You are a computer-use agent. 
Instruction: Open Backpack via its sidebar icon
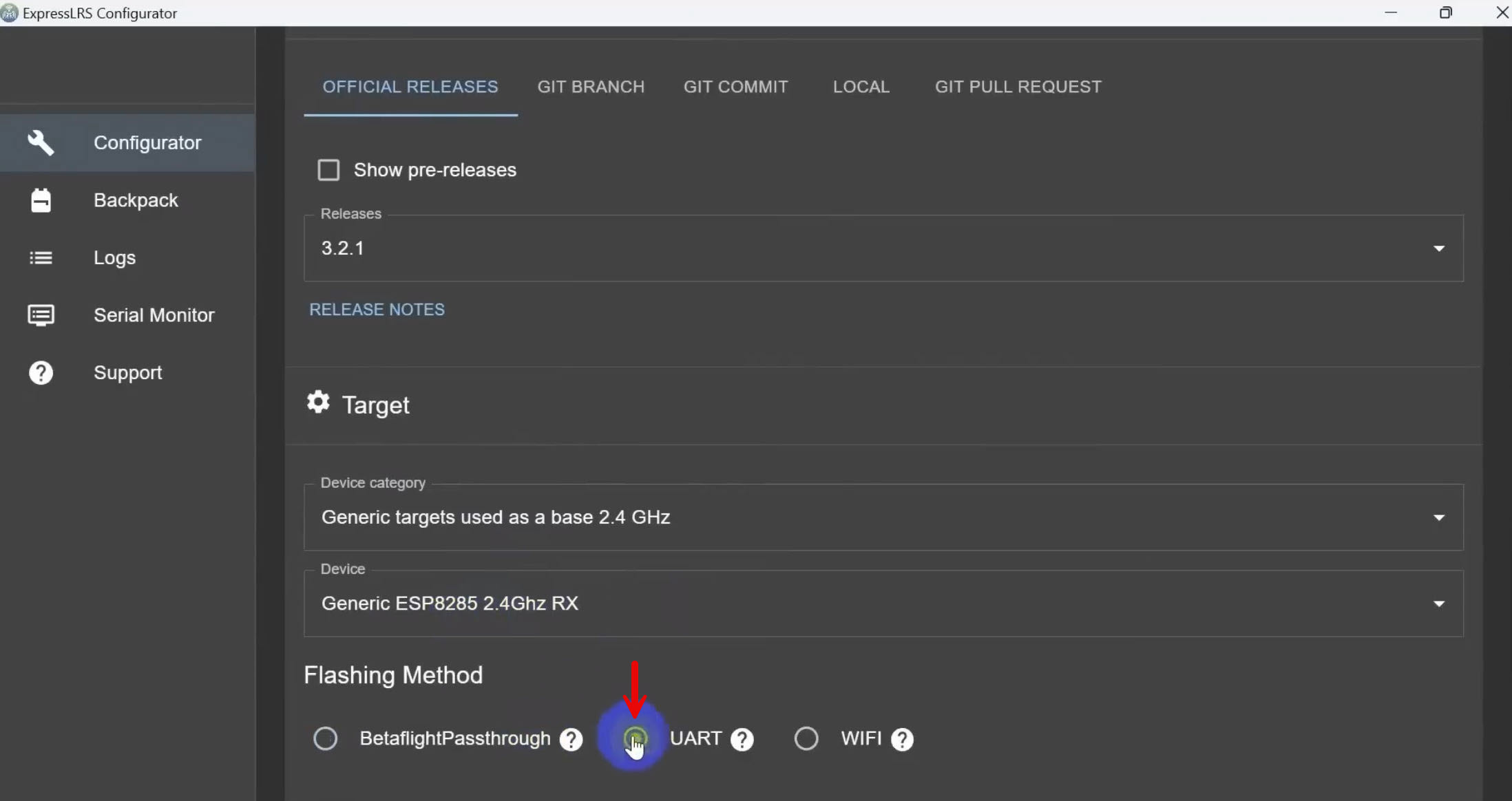tap(41, 200)
